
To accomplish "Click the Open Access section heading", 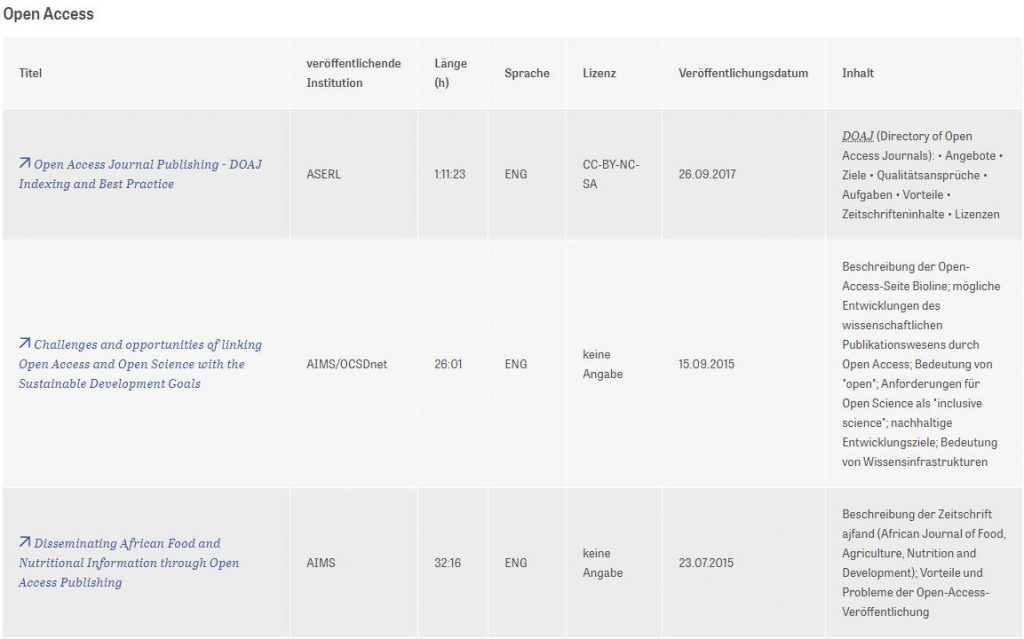I will [48, 14].
